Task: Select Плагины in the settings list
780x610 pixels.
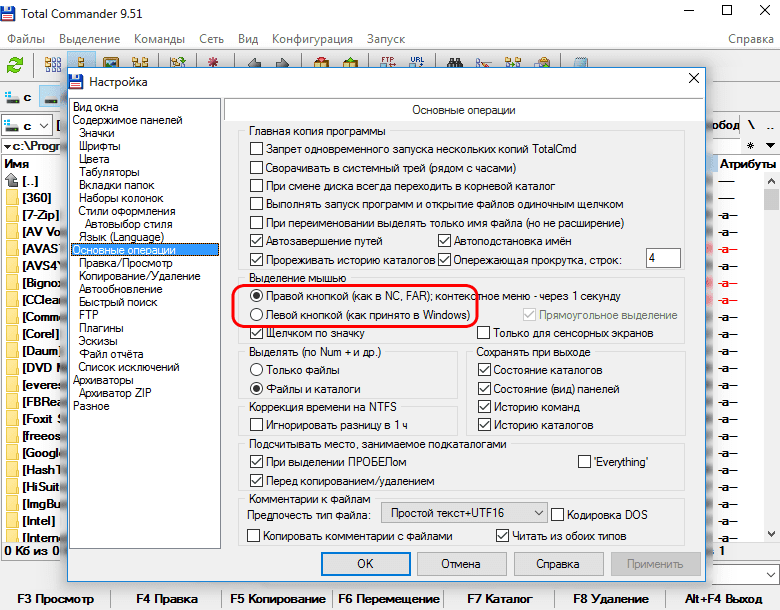Action: click(x=101, y=328)
